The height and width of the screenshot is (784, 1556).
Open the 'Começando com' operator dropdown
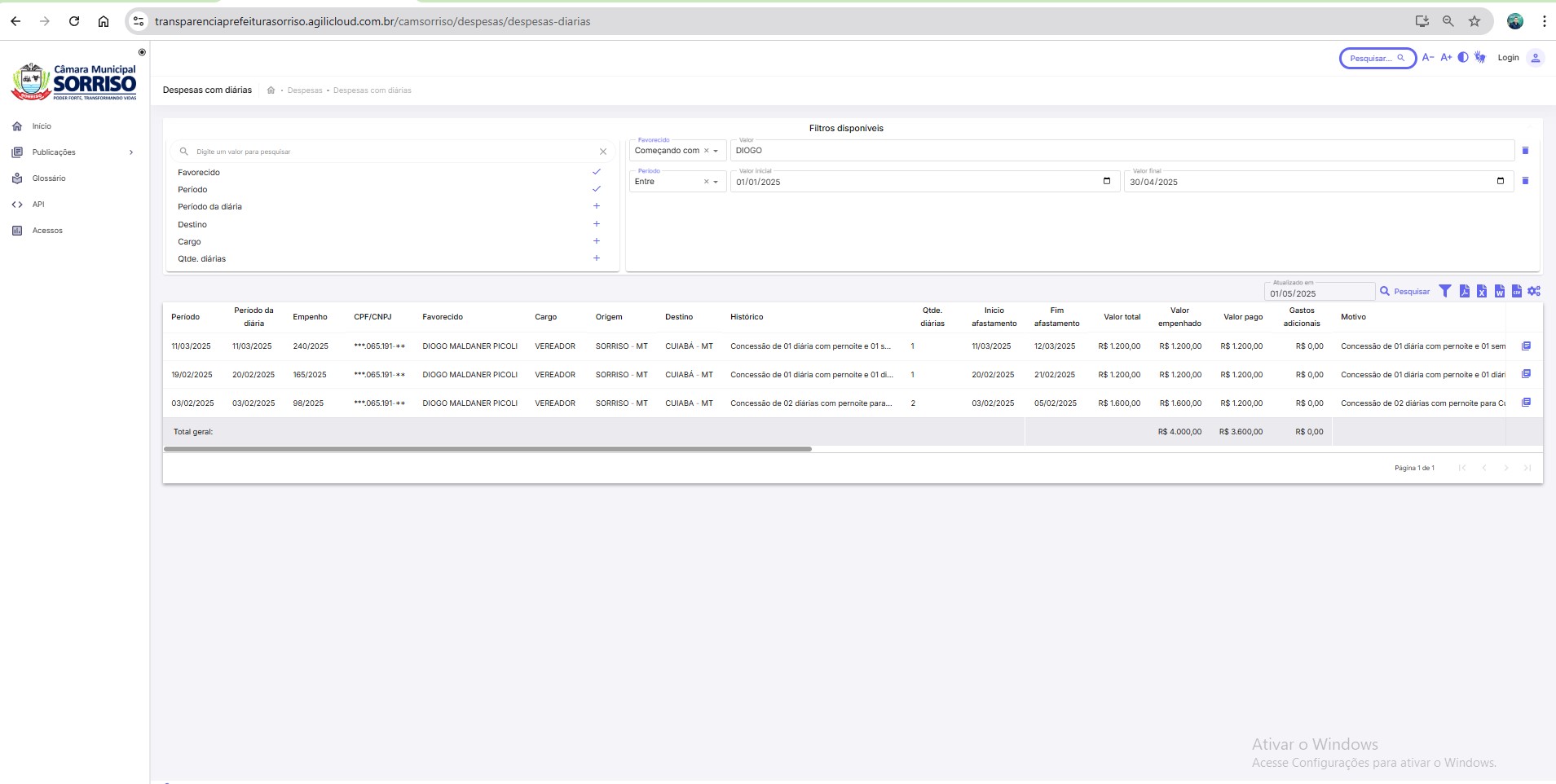pos(677,151)
